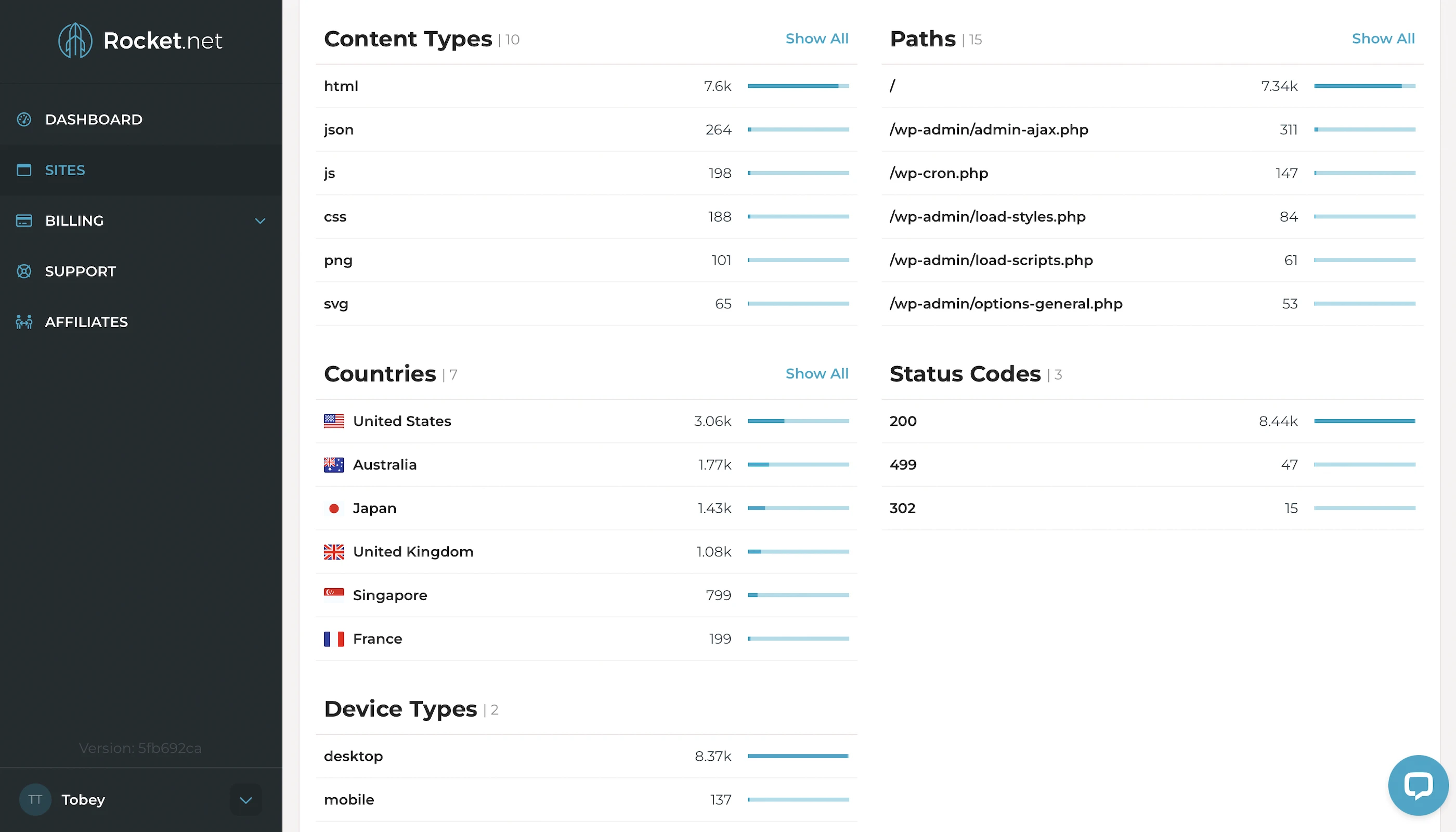
Task: Click the TT user avatar
Action: pos(35,799)
